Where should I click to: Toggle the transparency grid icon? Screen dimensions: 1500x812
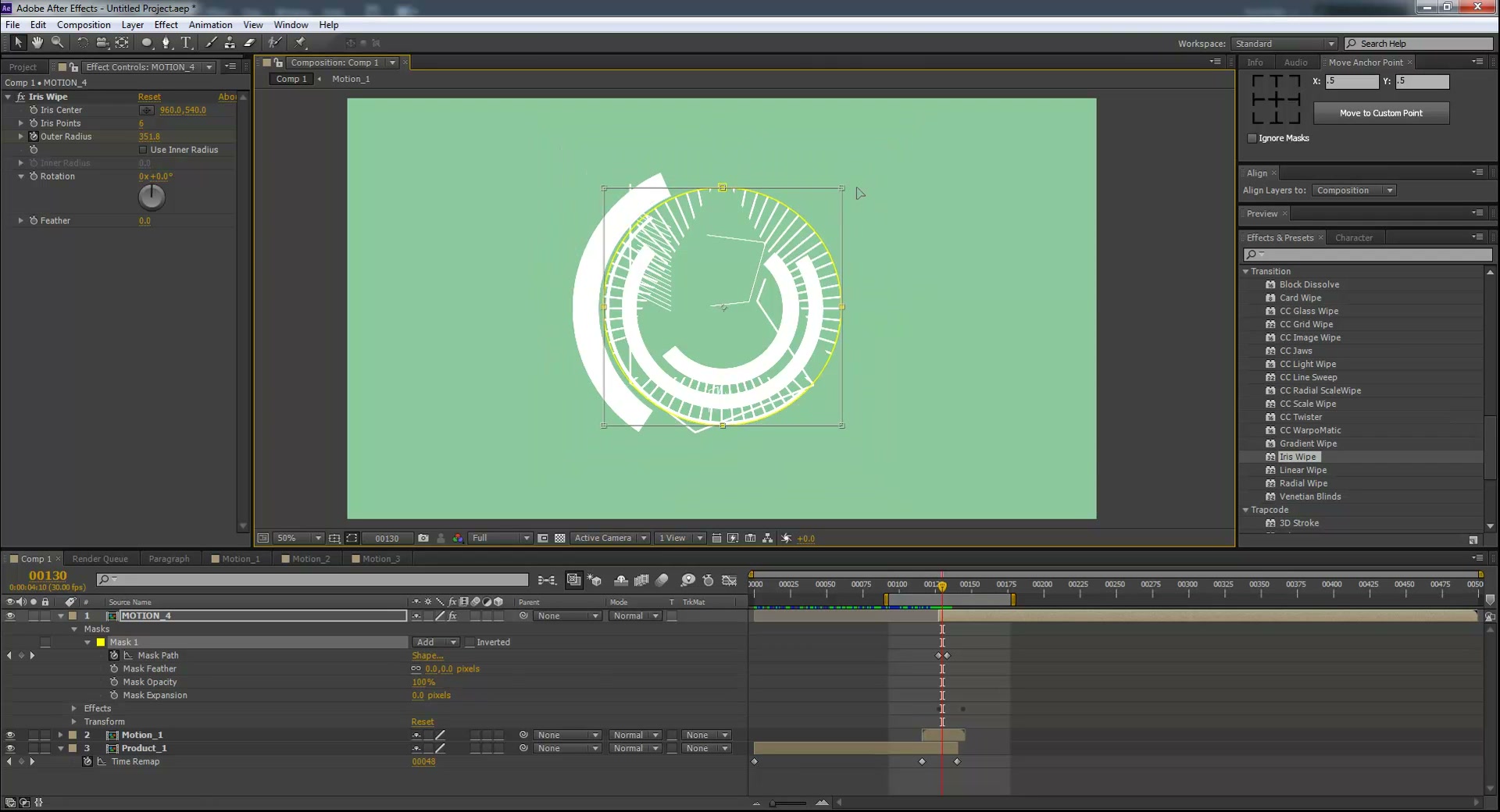click(560, 538)
